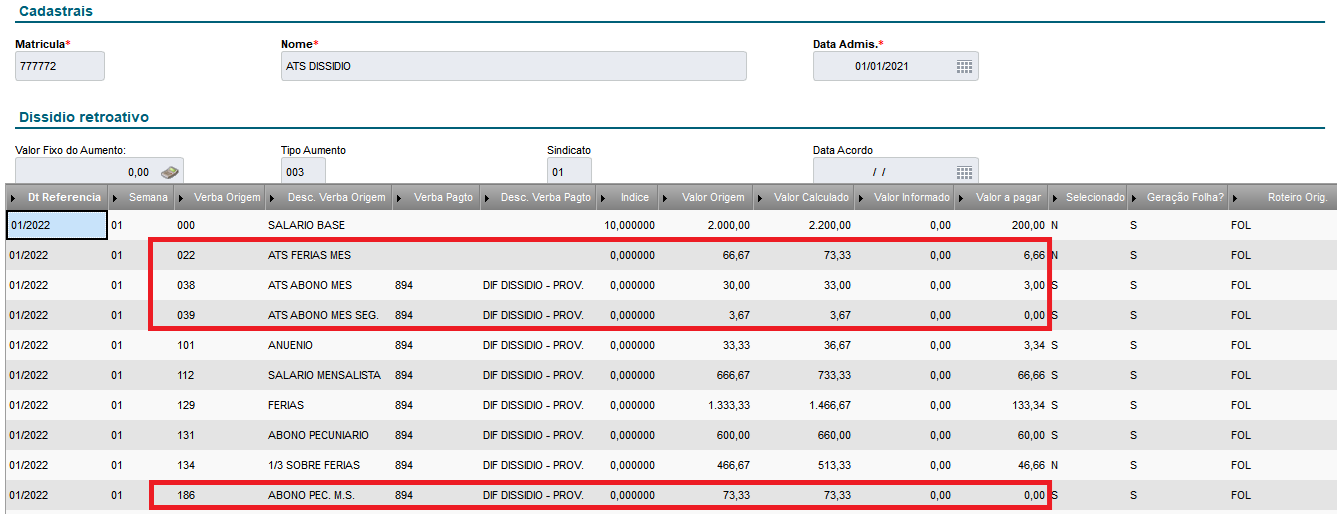Click the FOL roteiro cell in SALARIO BASE row
1337x514 pixels.
tap(1240, 225)
